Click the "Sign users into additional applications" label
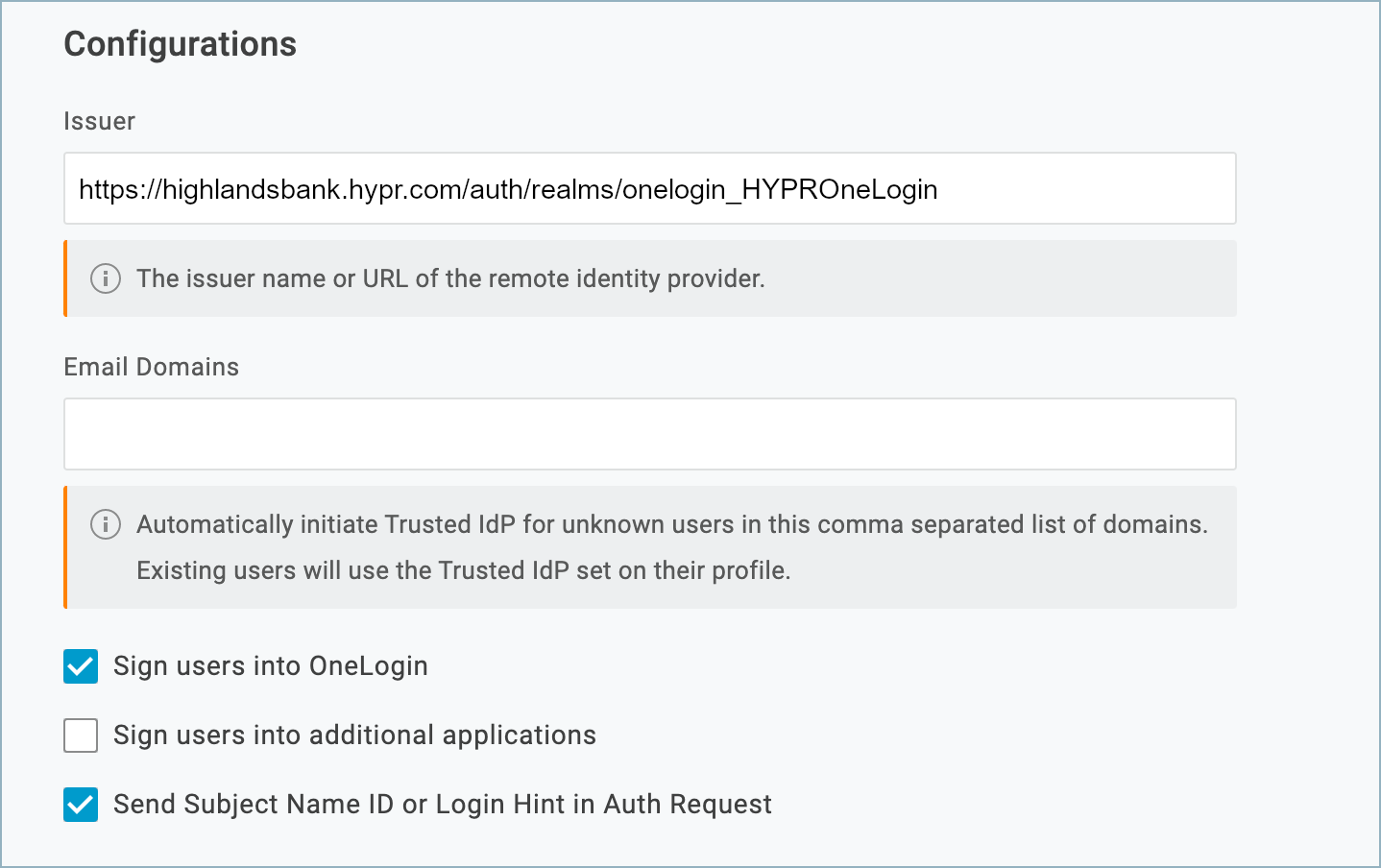Screen dimensions: 1381x868 (354, 735)
